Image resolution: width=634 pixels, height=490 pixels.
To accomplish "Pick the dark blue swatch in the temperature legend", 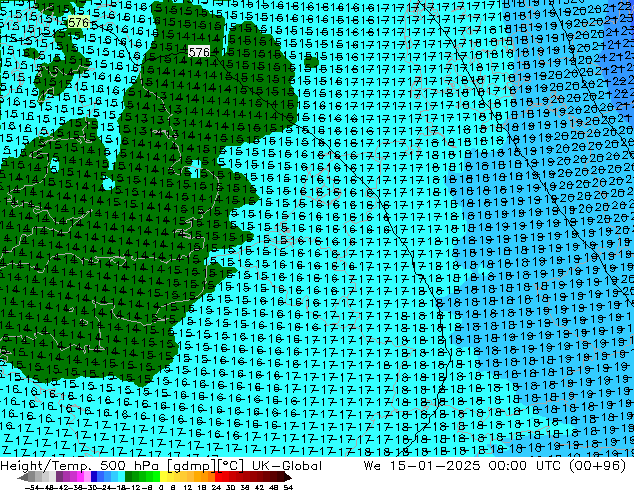I will click(x=94, y=477).
